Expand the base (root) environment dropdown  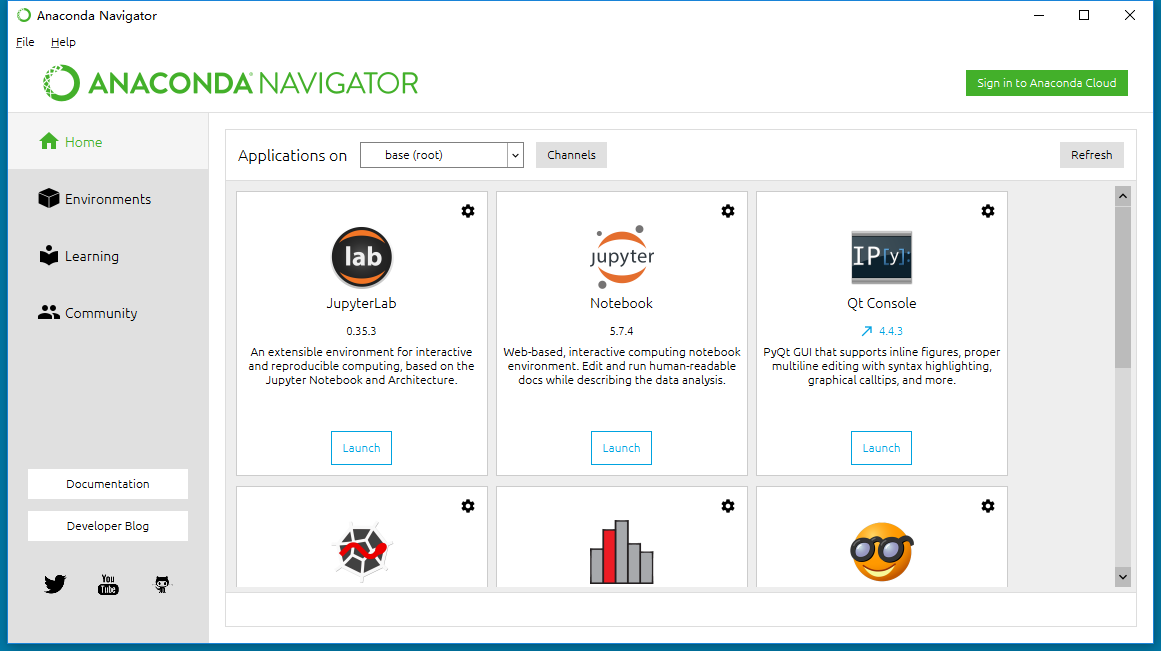515,155
